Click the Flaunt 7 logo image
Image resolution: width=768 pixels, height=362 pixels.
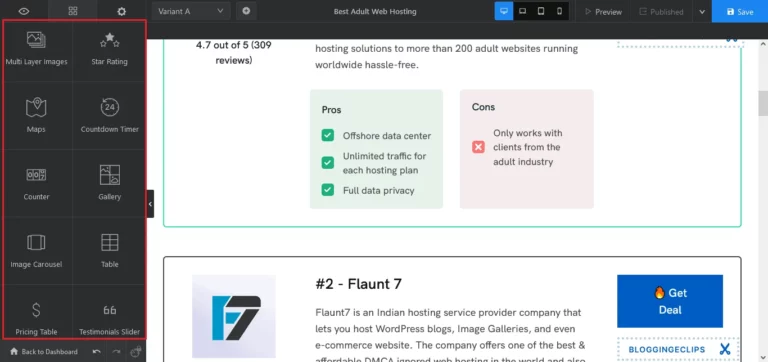(x=234, y=316)
